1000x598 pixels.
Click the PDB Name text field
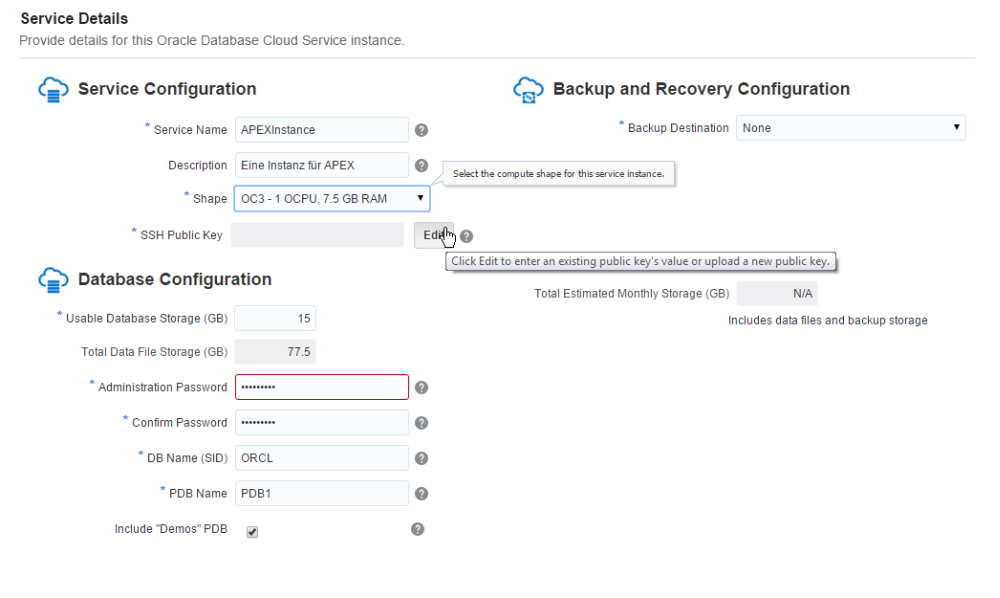pyautogui.click(x=320, y=493)
